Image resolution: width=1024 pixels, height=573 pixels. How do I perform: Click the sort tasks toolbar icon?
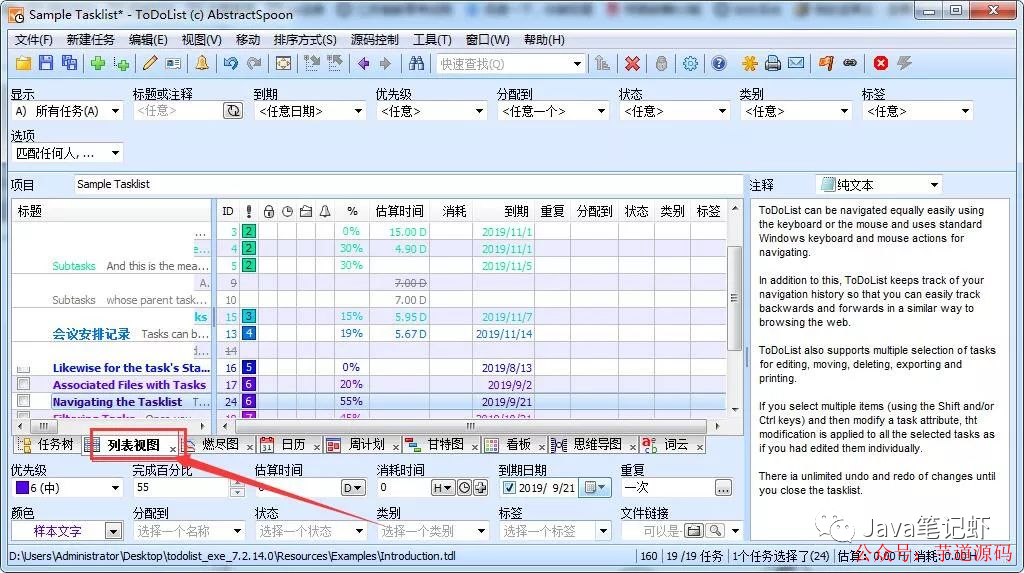[x=602, y=63]
